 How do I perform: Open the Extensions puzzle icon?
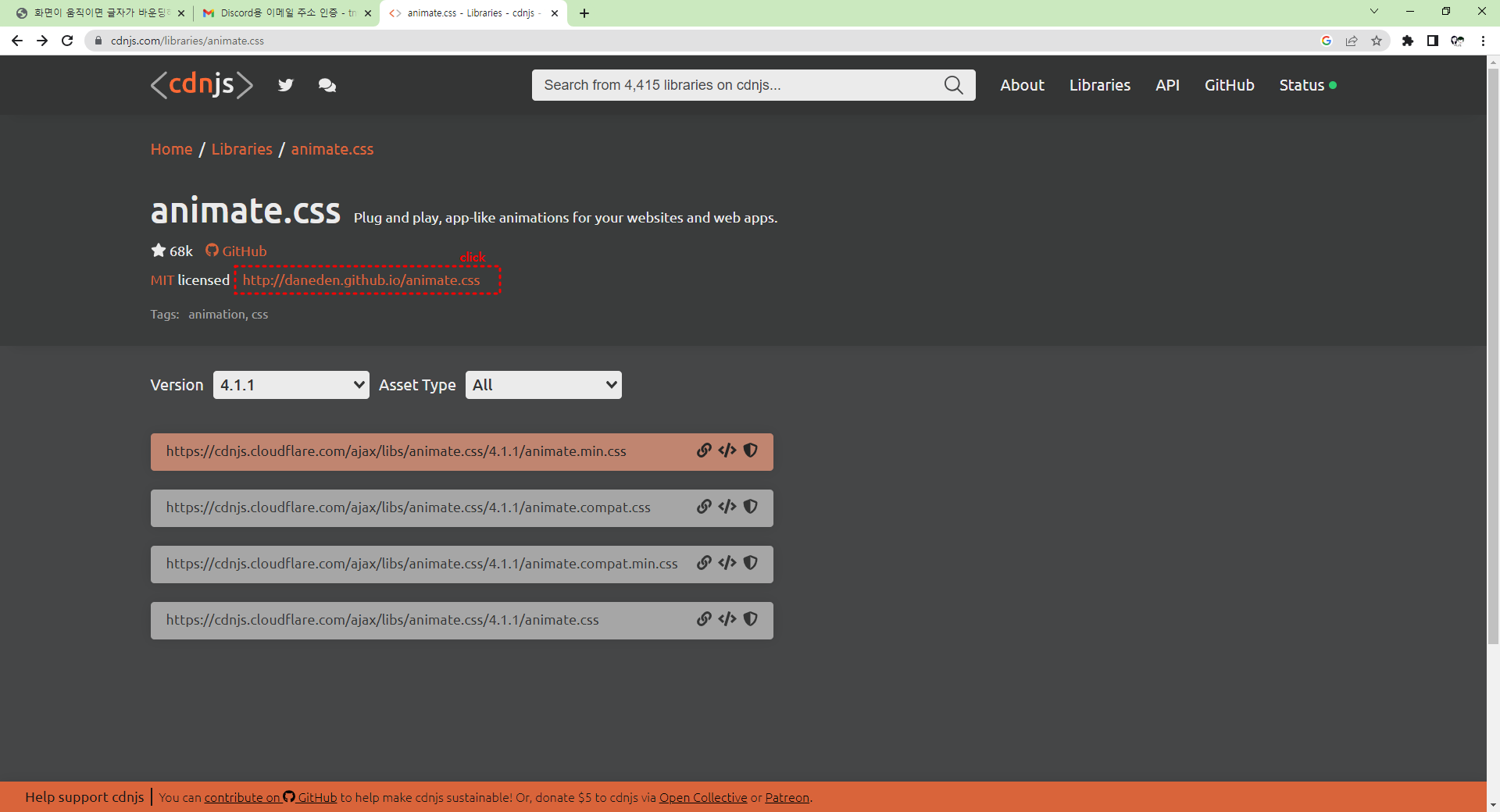(1408, 41)
